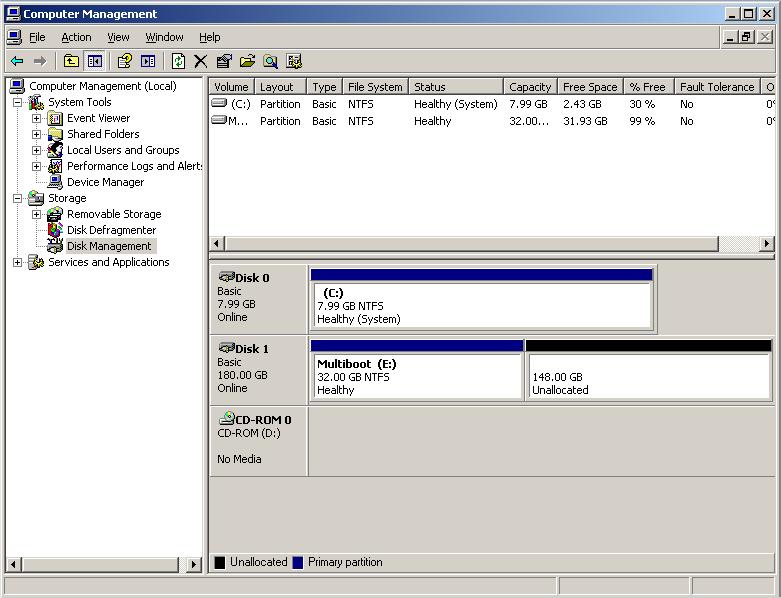The height and width of the screenshot is (598, 781).
Task: Toggle the Show/Hide Console Tree button
Action: [x=94, y=61]
